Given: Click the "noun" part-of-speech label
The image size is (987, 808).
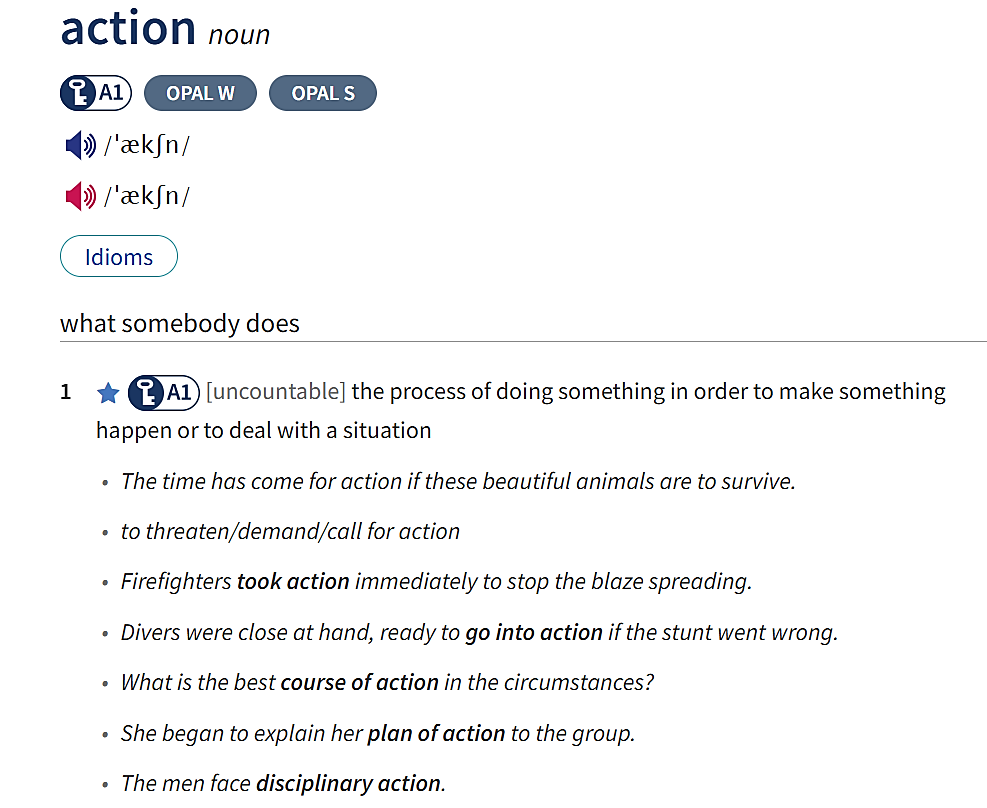Looking at the screenshot, I should [x=239, y=35].
